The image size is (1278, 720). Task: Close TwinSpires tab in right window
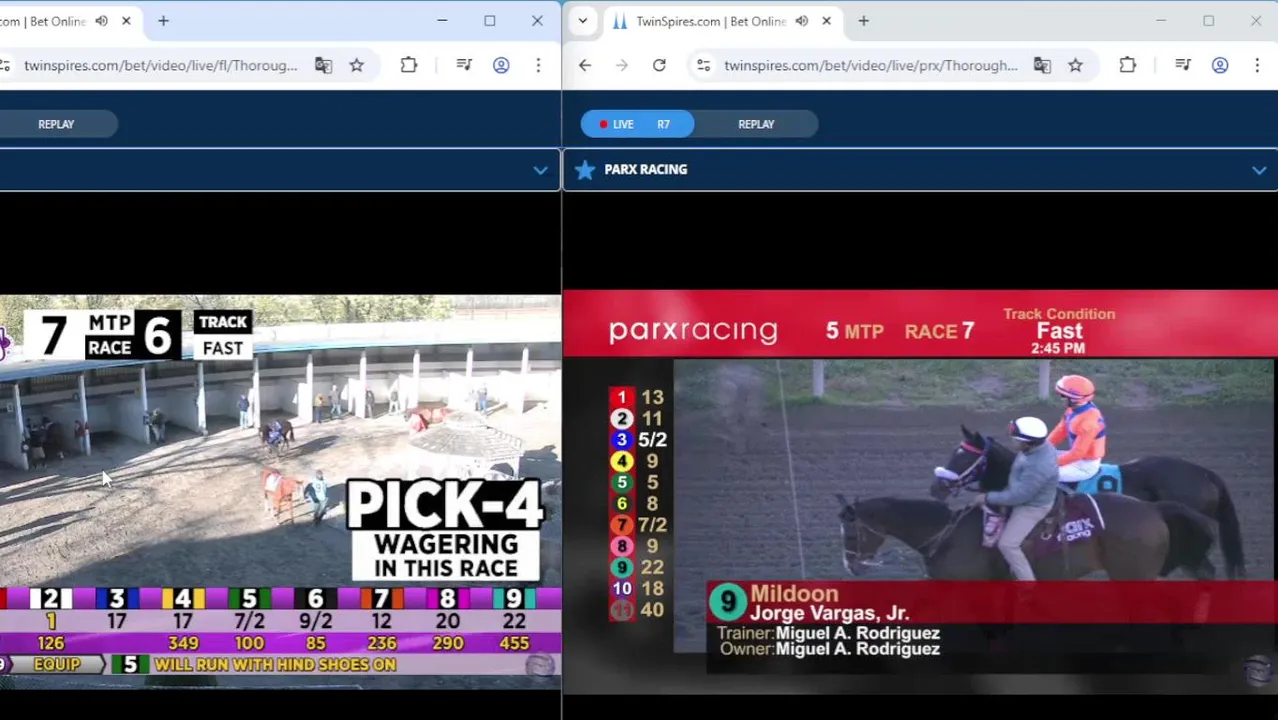(x=826, y=21)
